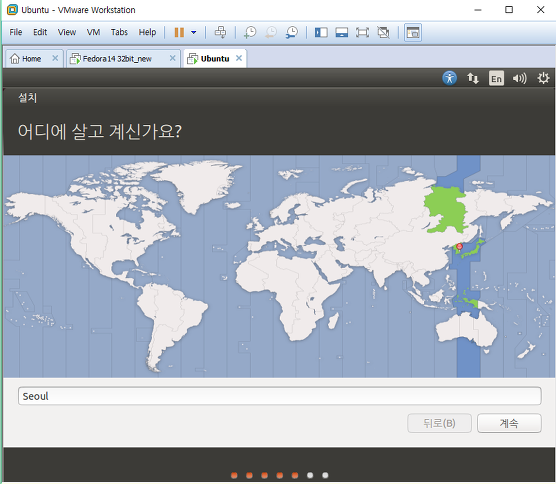Send Ctrl+Alt+Del to the guest

[x=220, y=32]
